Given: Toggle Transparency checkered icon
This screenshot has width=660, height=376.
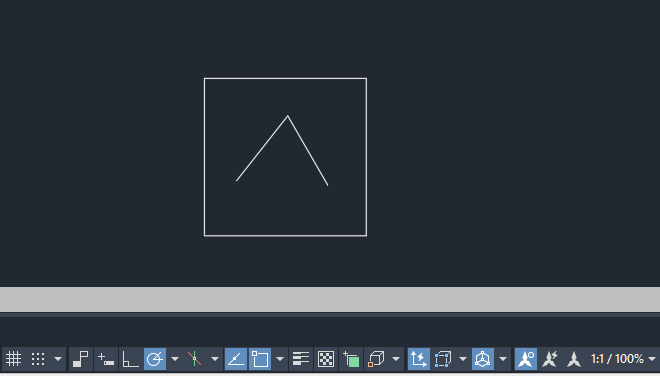Looking at the screenshot, I should coord(326,359).
